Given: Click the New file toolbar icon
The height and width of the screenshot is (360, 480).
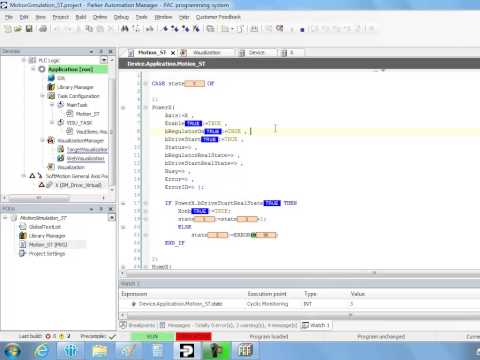Looking at the screenshot, I should [x=7, y=29].
